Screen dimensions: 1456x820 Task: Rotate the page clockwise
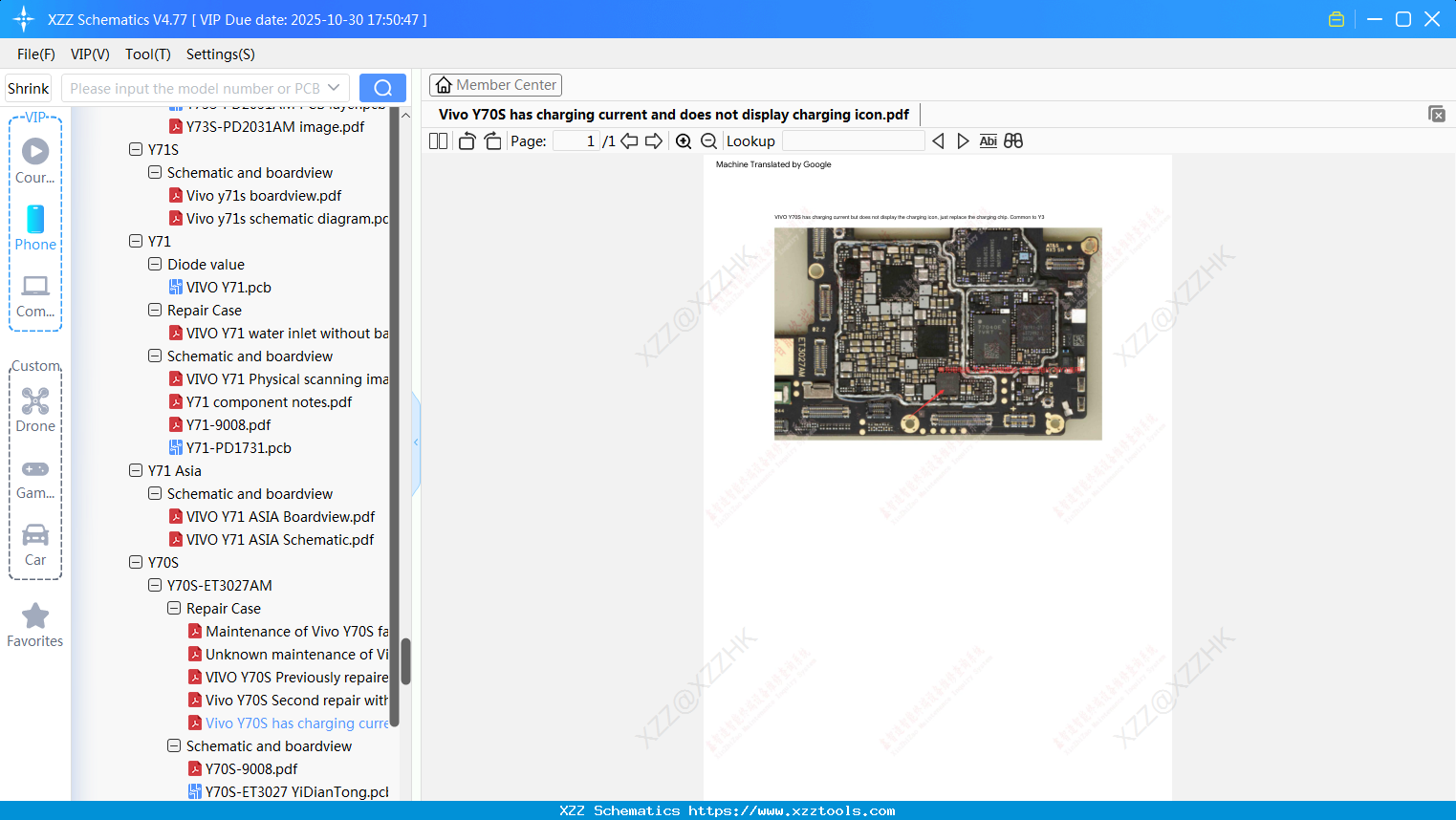(x=492, y=141)
